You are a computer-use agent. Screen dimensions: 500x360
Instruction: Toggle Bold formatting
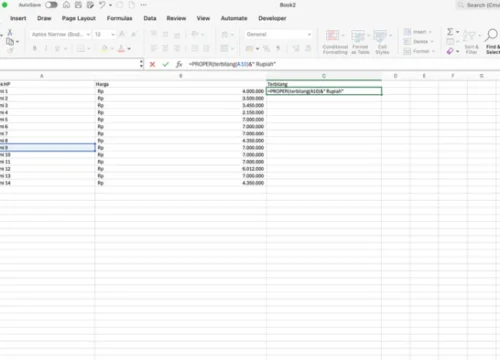click(34, 49)
